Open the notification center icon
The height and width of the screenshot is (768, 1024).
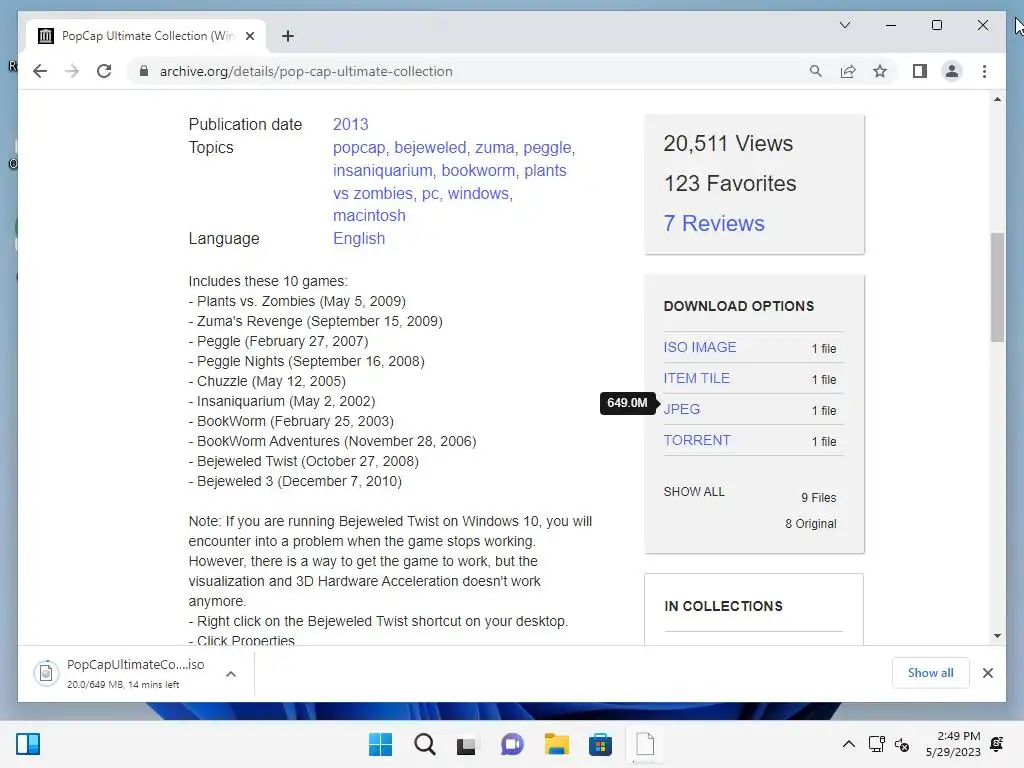(997, 744)
